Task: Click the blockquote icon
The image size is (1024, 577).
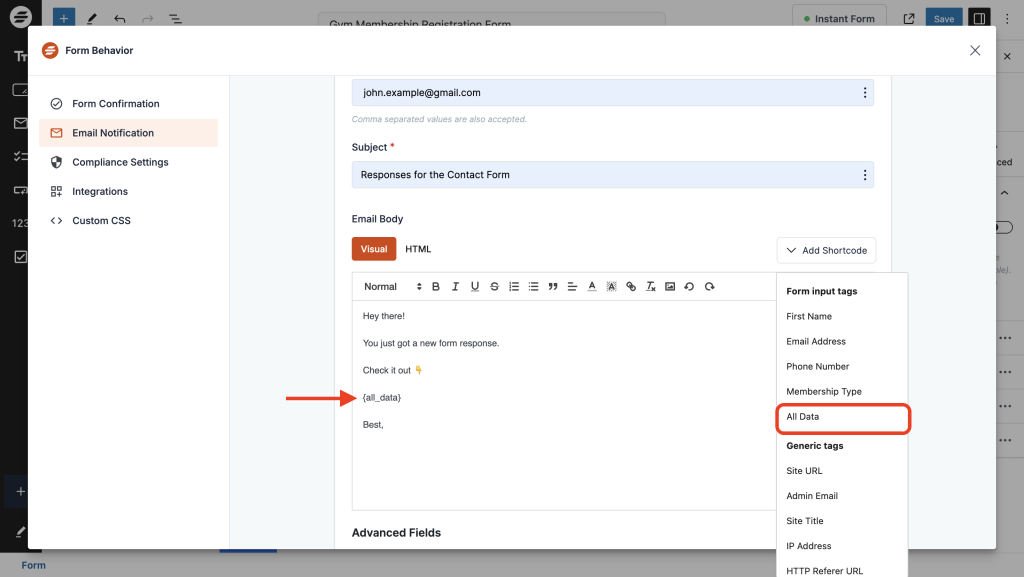Action: 553,287
